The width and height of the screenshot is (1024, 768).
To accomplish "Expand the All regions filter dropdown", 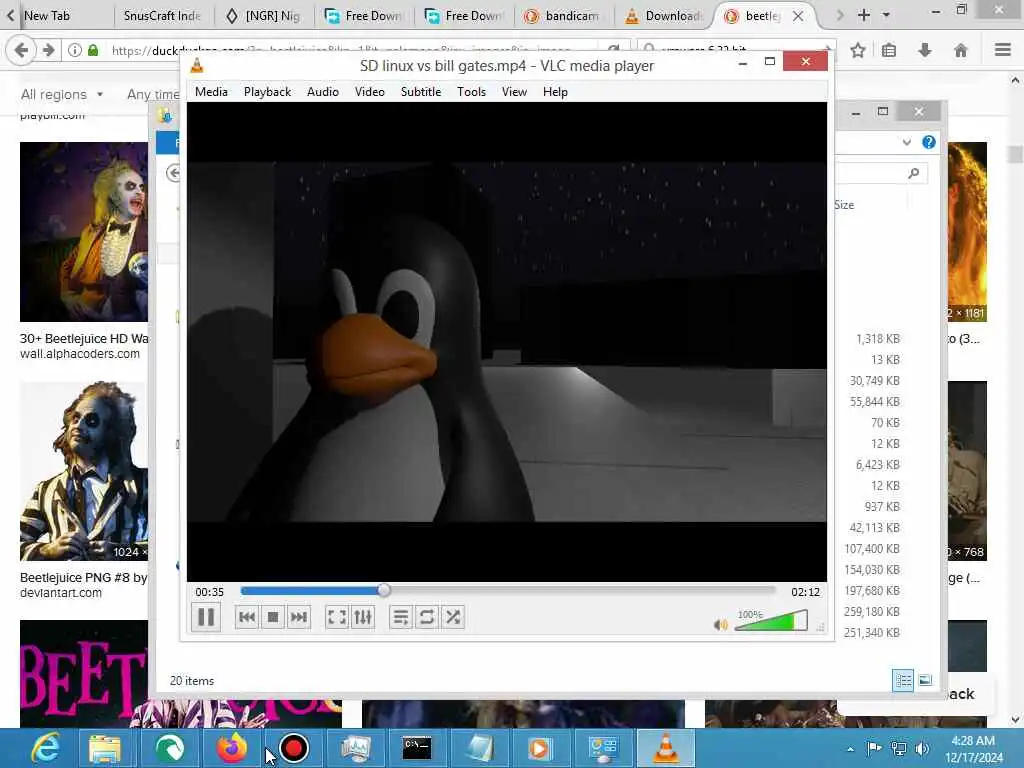I will tap(62, 95).
